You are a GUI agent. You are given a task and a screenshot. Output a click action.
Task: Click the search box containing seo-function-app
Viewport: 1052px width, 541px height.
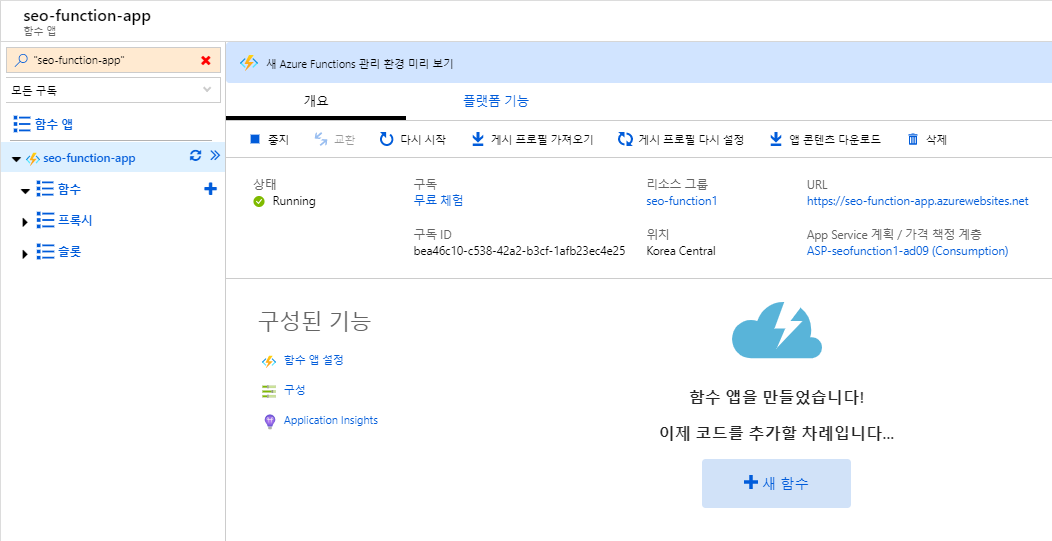tap(113, 60)
